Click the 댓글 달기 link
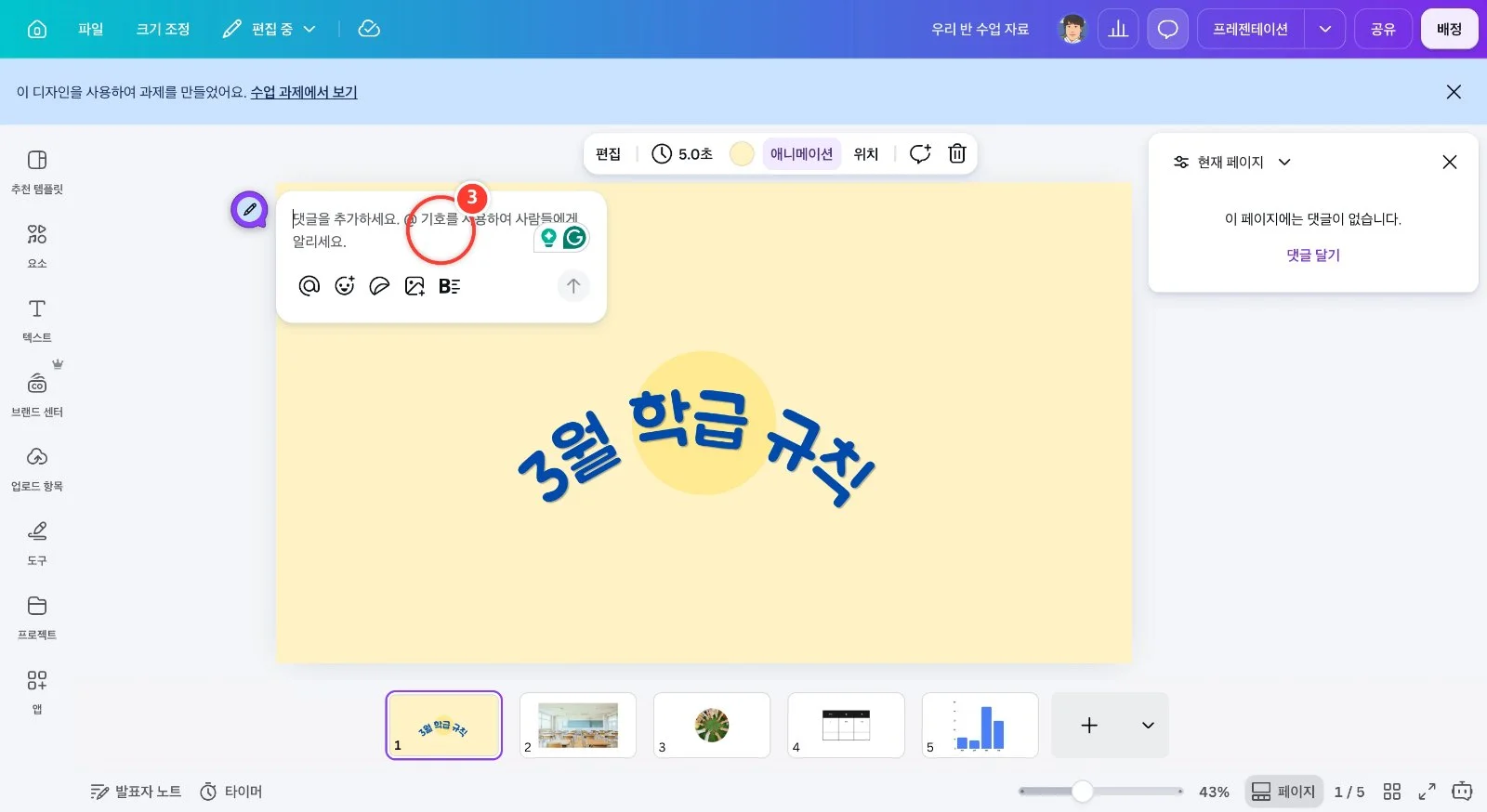Screen dimensions: 1487x812 click(1313, 255)
